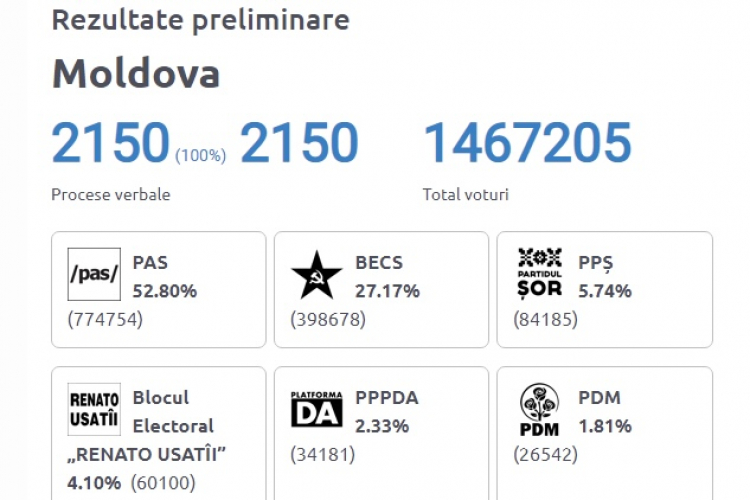Click the Partidul ȘOR logo
The width and height of the screenshot is (750, 500).
pos(540,274)
